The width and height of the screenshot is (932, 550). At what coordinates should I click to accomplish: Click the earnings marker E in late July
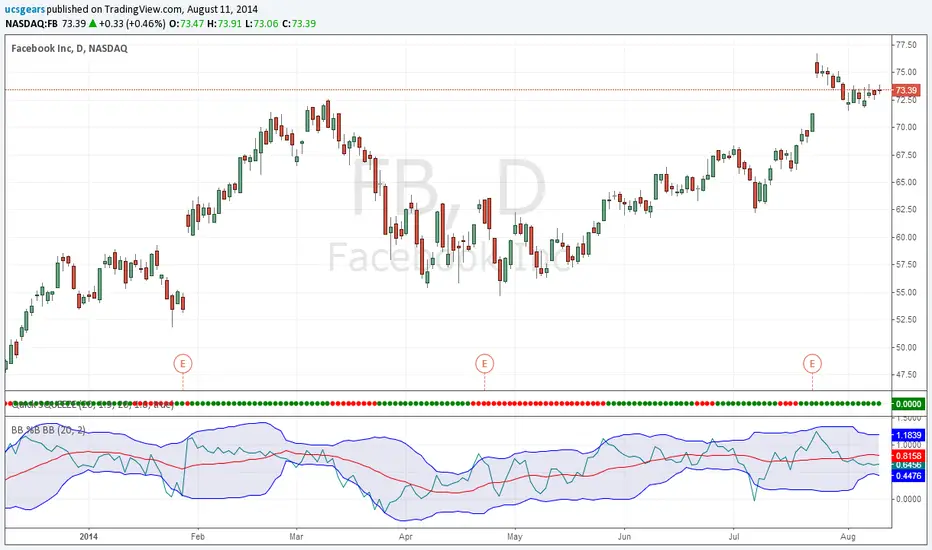tap(813, 363)
